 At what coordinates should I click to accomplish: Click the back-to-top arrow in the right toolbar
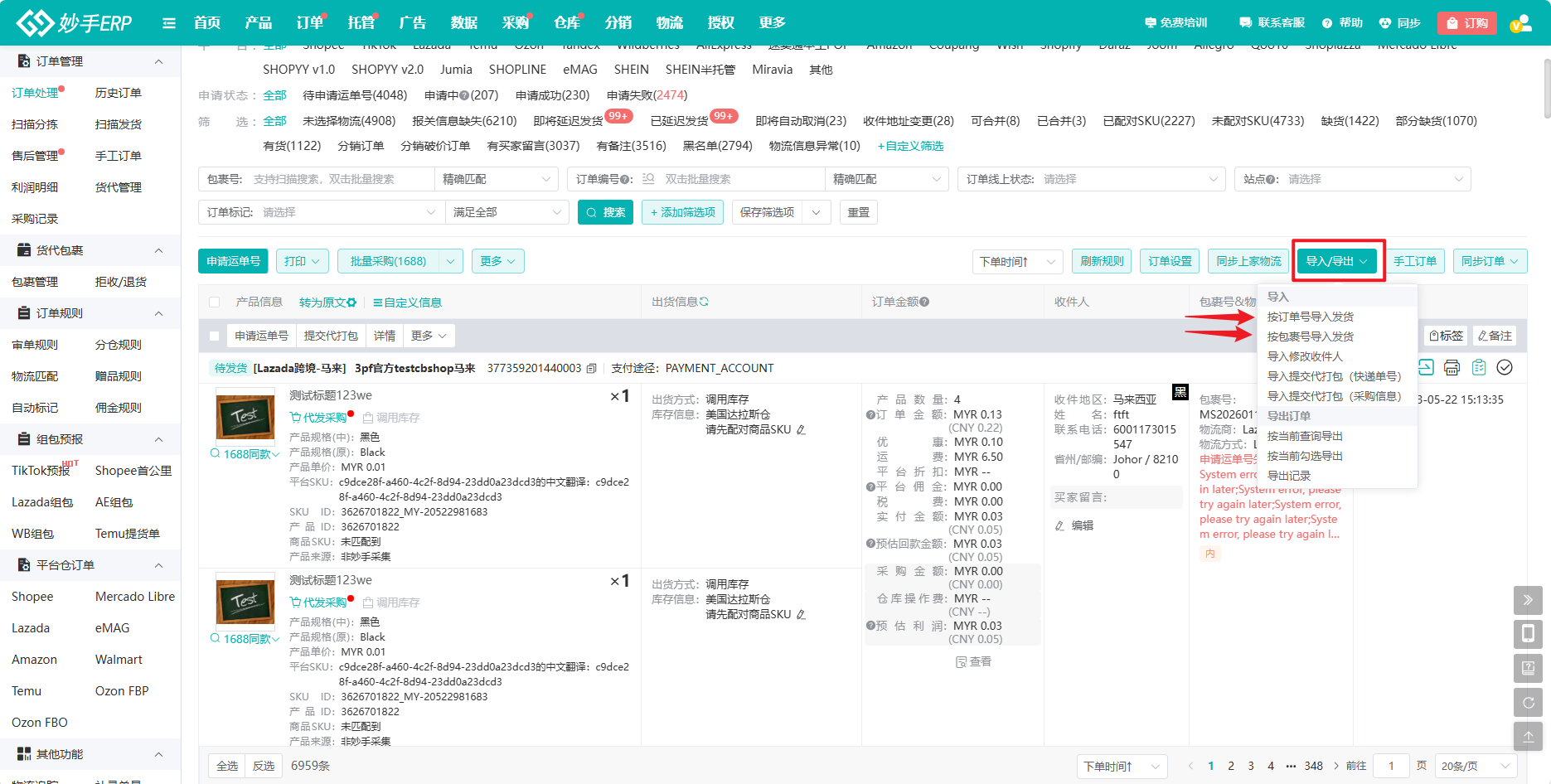click(1528, 736)
